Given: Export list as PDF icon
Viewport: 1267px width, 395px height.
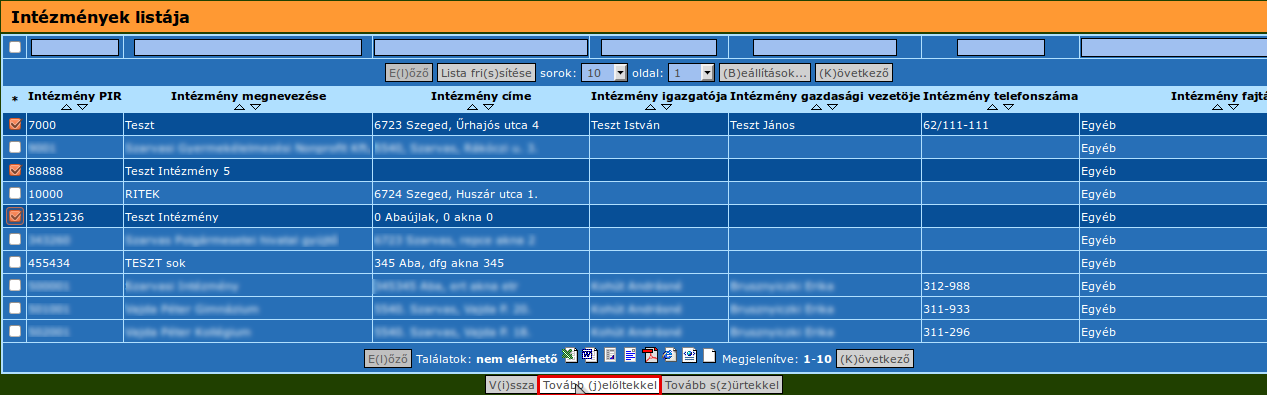Looking at the screenshot, I should [650, 355].
